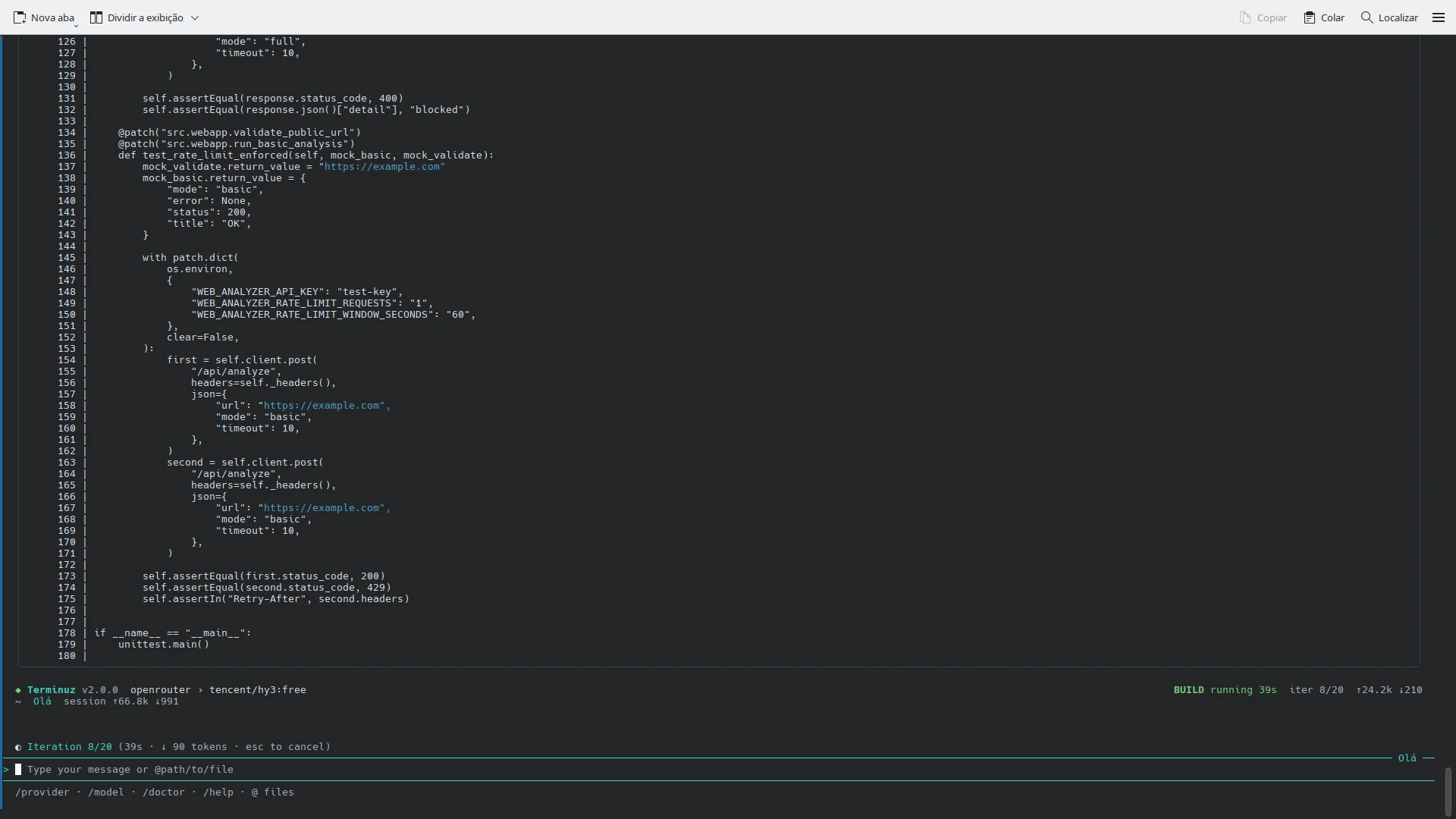Click the Copiar button

tap(1263, 17)
